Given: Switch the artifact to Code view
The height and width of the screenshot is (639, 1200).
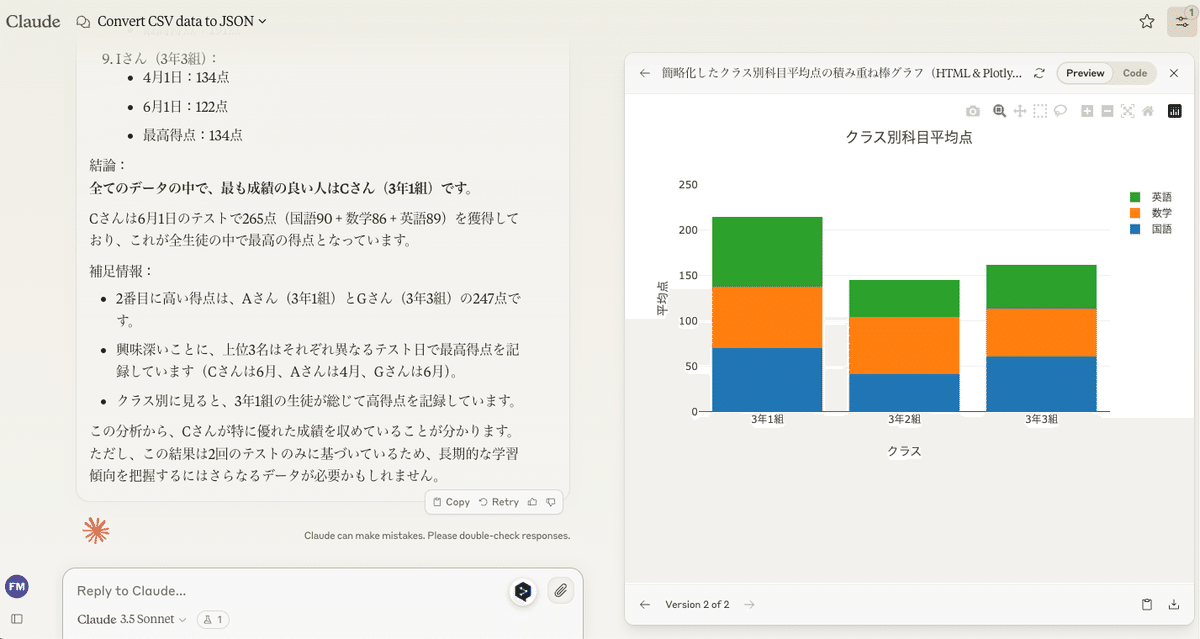Looking at the screenshot, I should [1135, 73].
